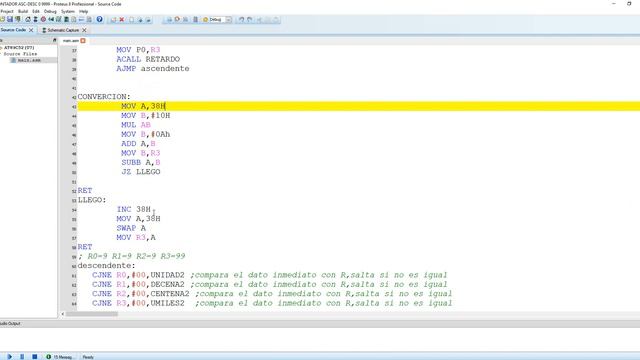
Task: Click the line CJNE R3,#00,UMILES2
Action: pos(138,303)
